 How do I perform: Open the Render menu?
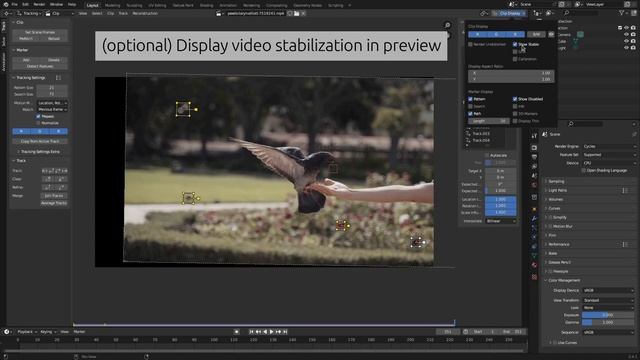coord(39,4)
